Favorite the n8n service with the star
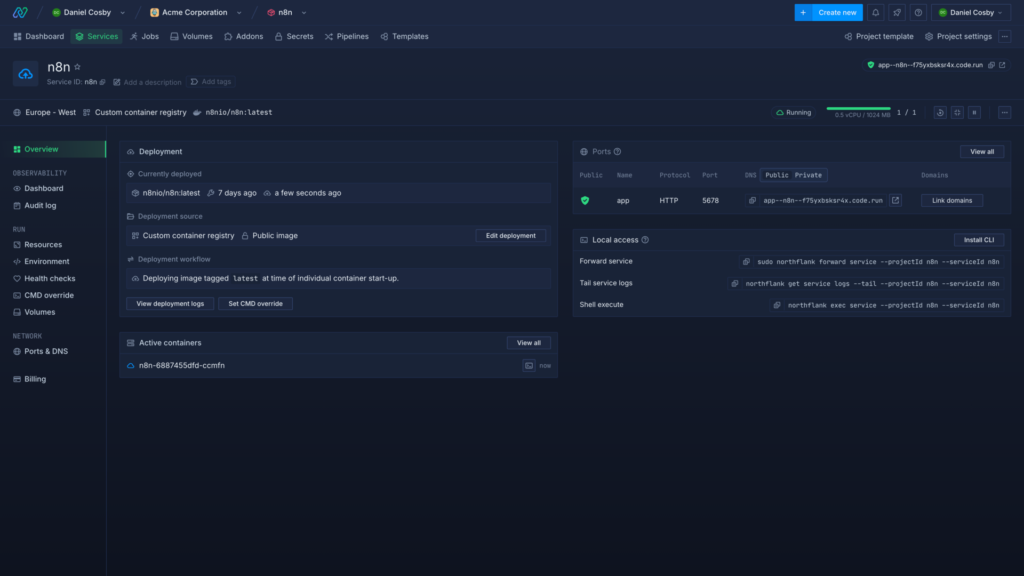Image resolution: width=1024 pixels, height=576 pixels. pyautogui.click(x=77, y=67)
